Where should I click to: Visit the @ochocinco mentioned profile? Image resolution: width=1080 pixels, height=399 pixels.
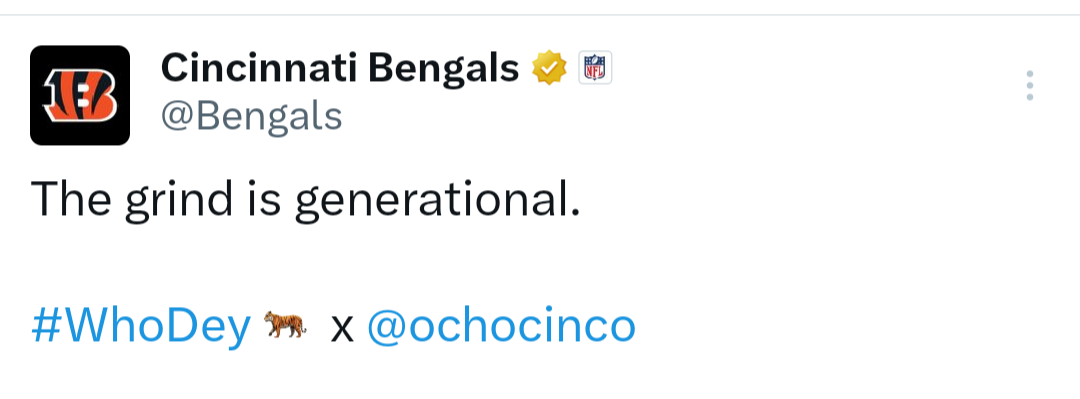pyautogui.click(x=501, y=326)
